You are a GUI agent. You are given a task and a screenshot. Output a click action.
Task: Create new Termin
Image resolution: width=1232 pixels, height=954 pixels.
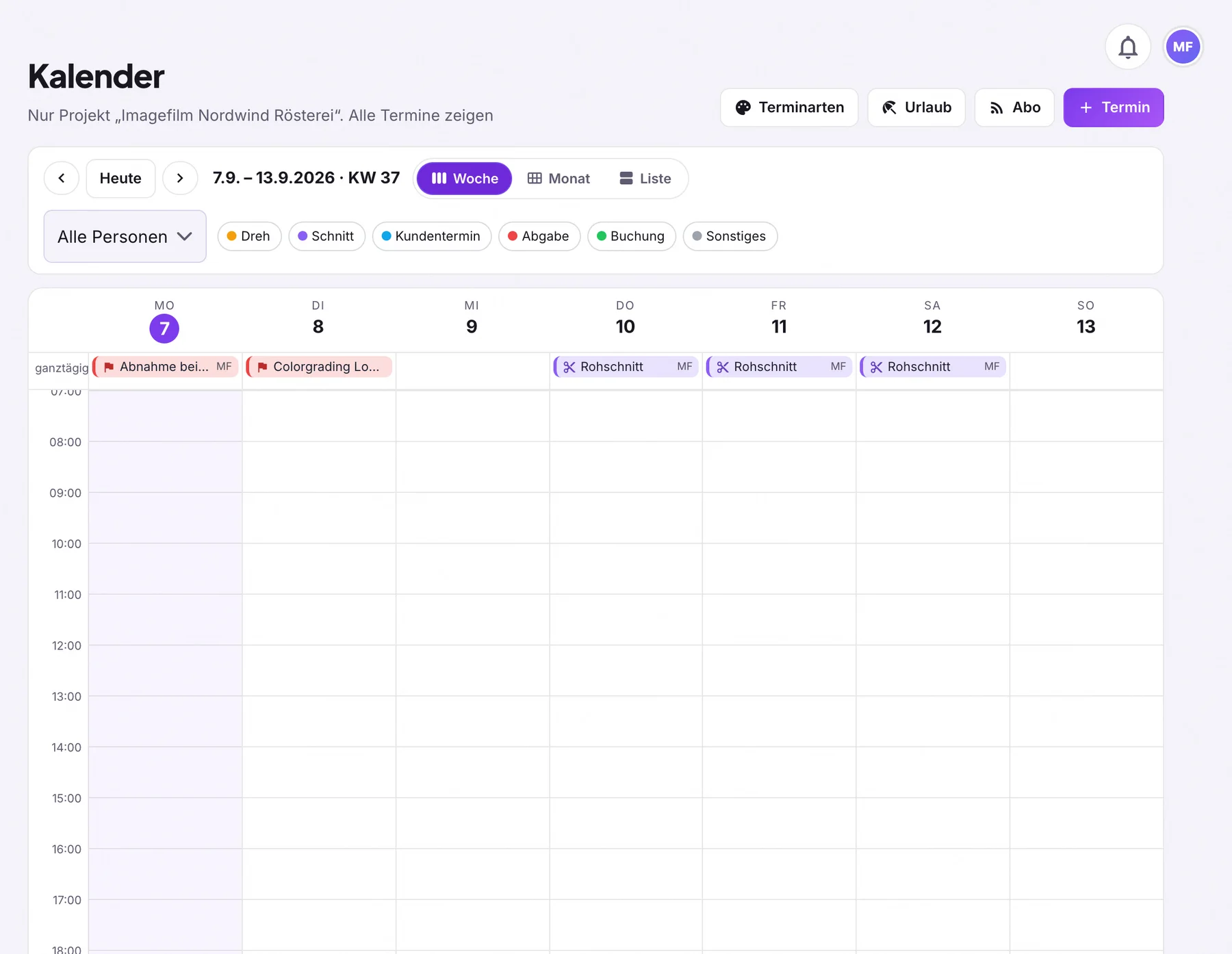(1114, 107)
